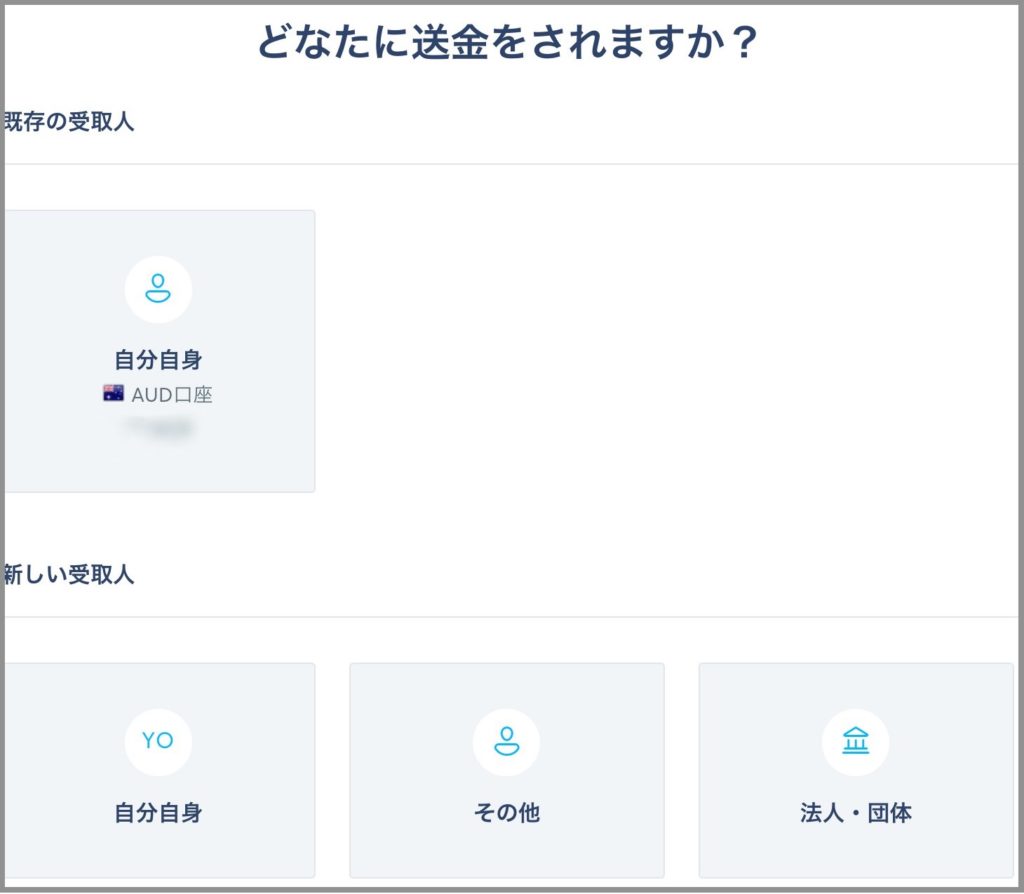Click the person icon in existing recipient card
Image resolution: width=1024 pixels, height=894 pixels.
tap(158, 289)
